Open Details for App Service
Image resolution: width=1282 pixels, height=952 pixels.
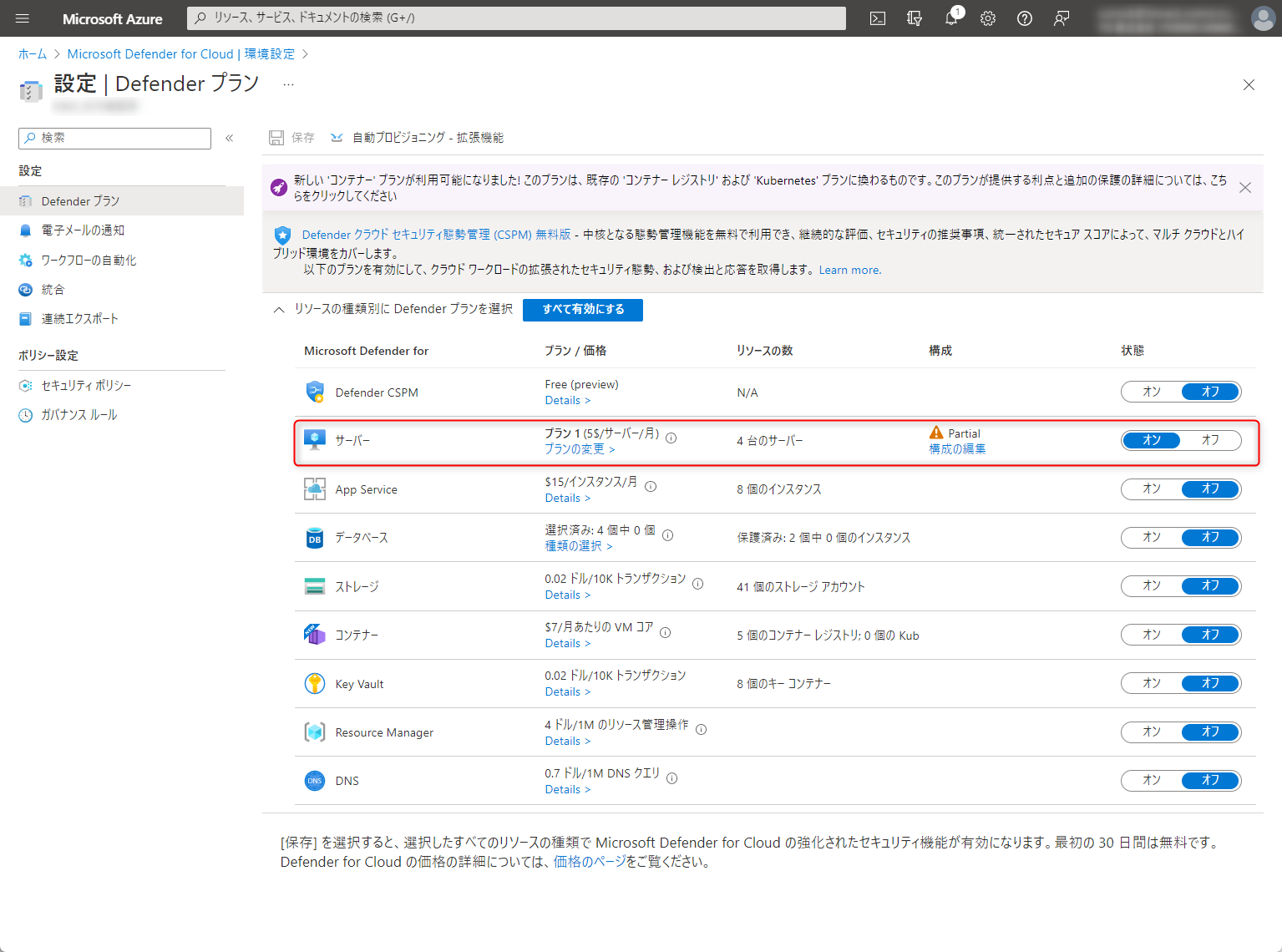[567, 499]
